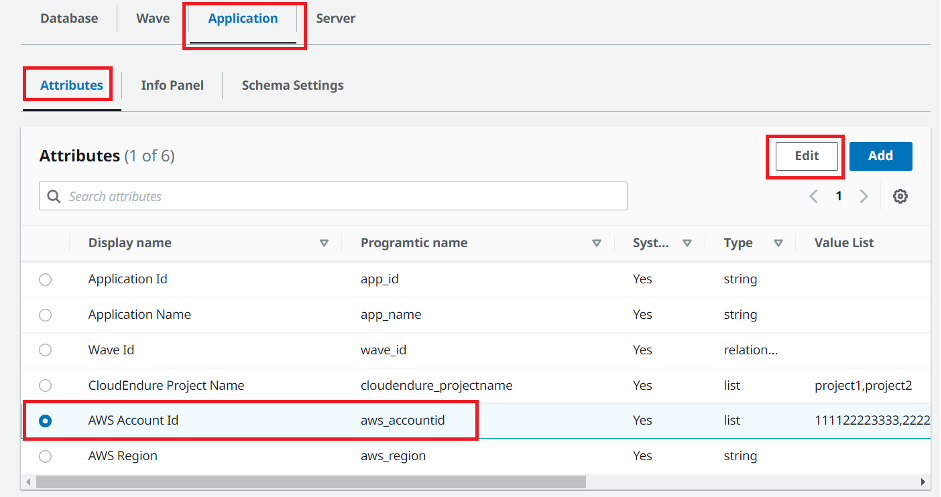The width and height of the screenshot is (941, 497).
Task: Go to next page of attributes
Action: (x=864, y=196)
